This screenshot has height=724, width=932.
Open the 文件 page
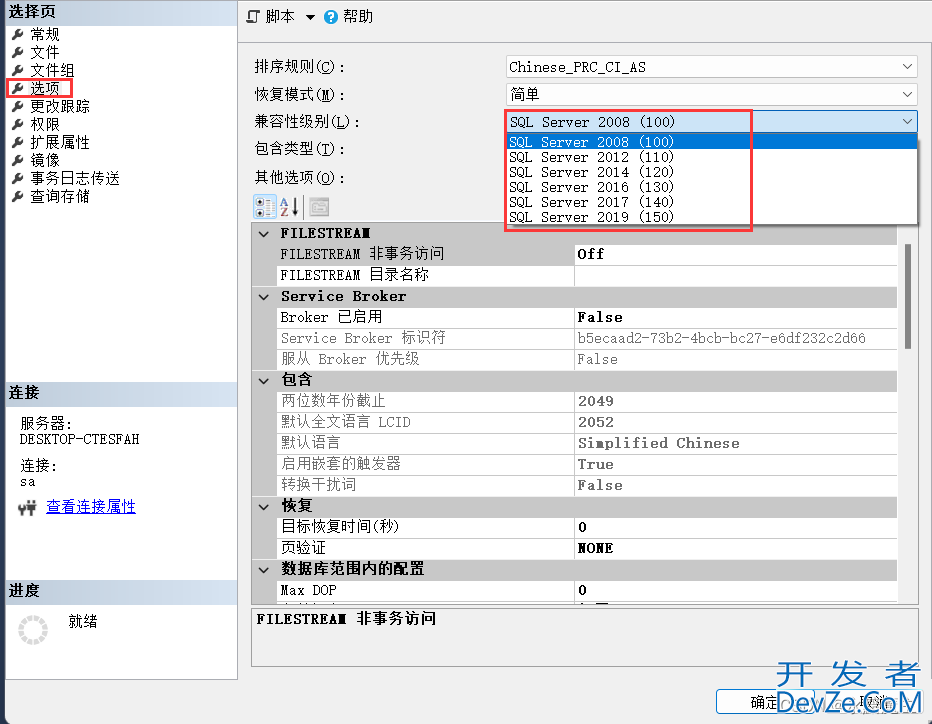click(45, 52)
